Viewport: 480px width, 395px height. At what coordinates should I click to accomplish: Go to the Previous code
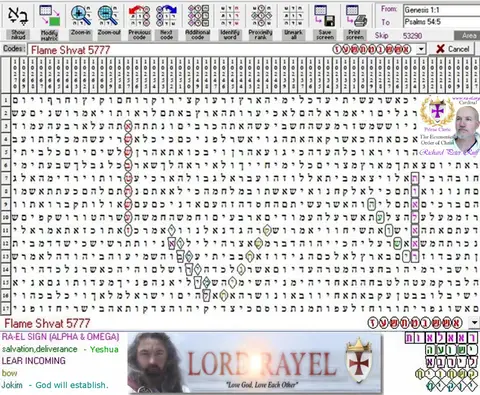pos(139,16)
